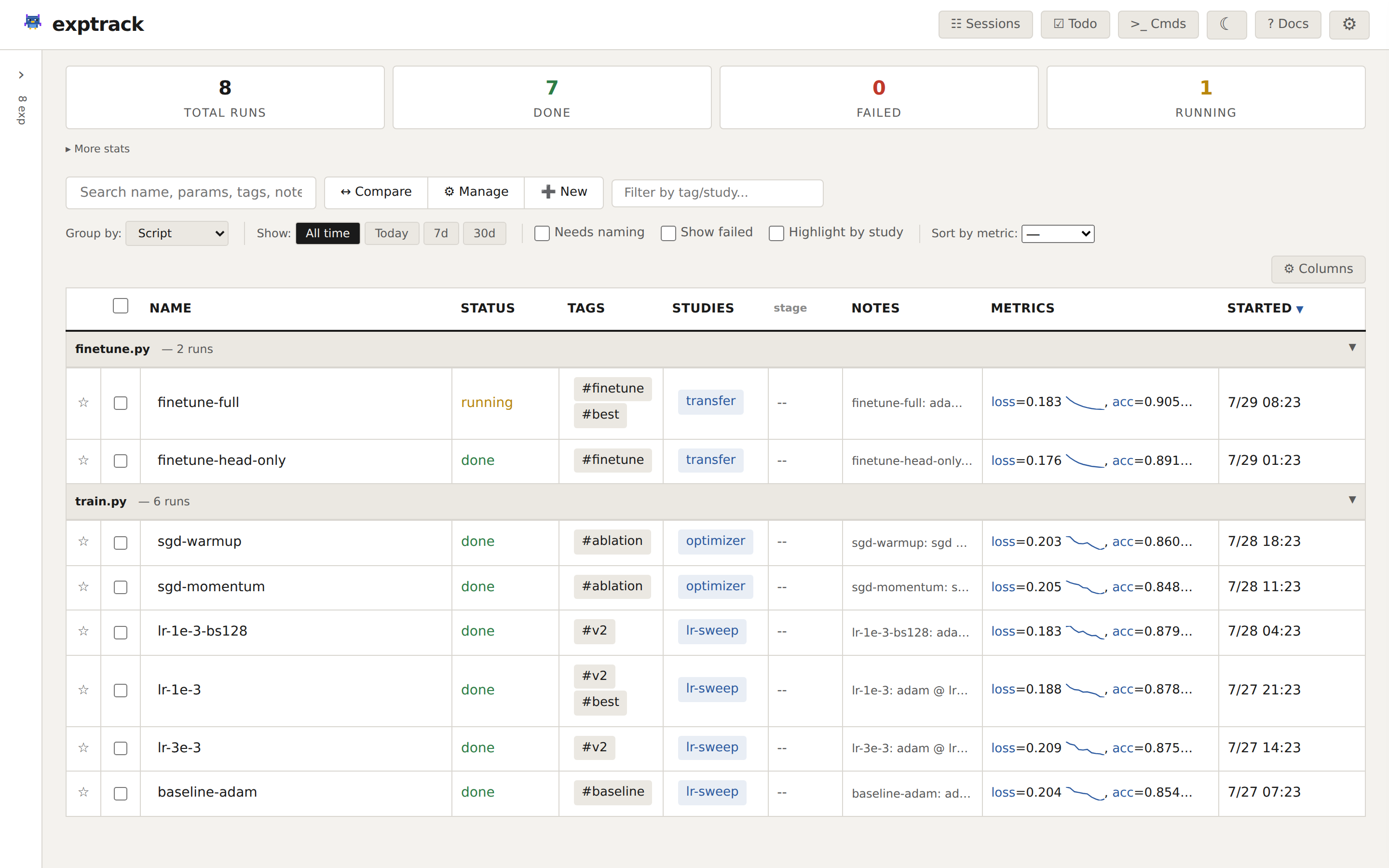The height and width of the screenshot is (868, 1389).
Task: Click transfer study chip on finetune-head-only
Action: [x=710, y=461]
